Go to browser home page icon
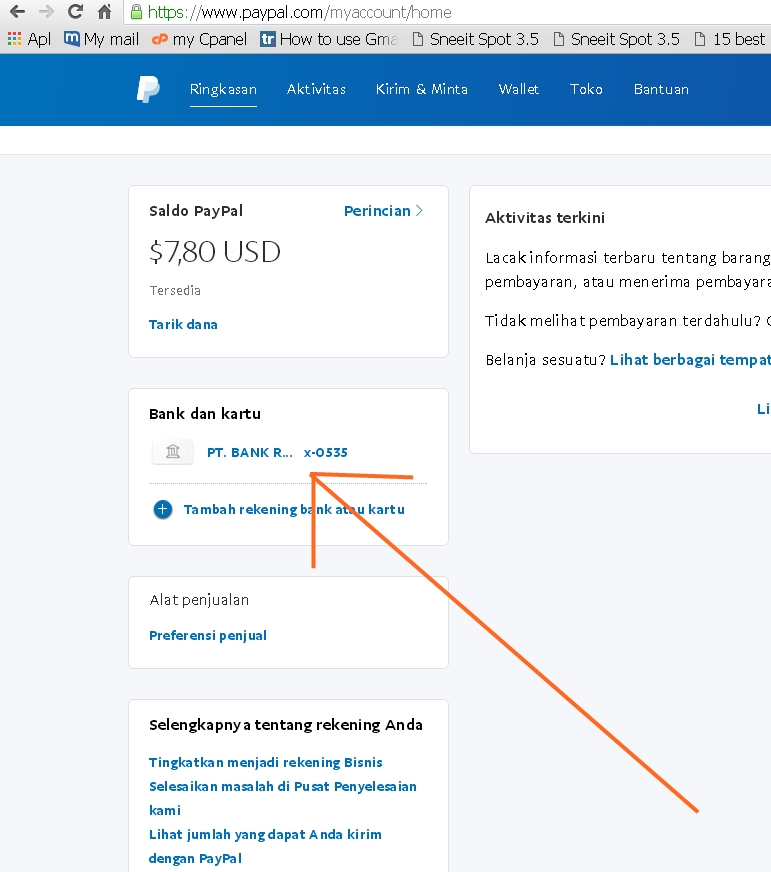Screen dimensions: 771x872 [104, 13]
